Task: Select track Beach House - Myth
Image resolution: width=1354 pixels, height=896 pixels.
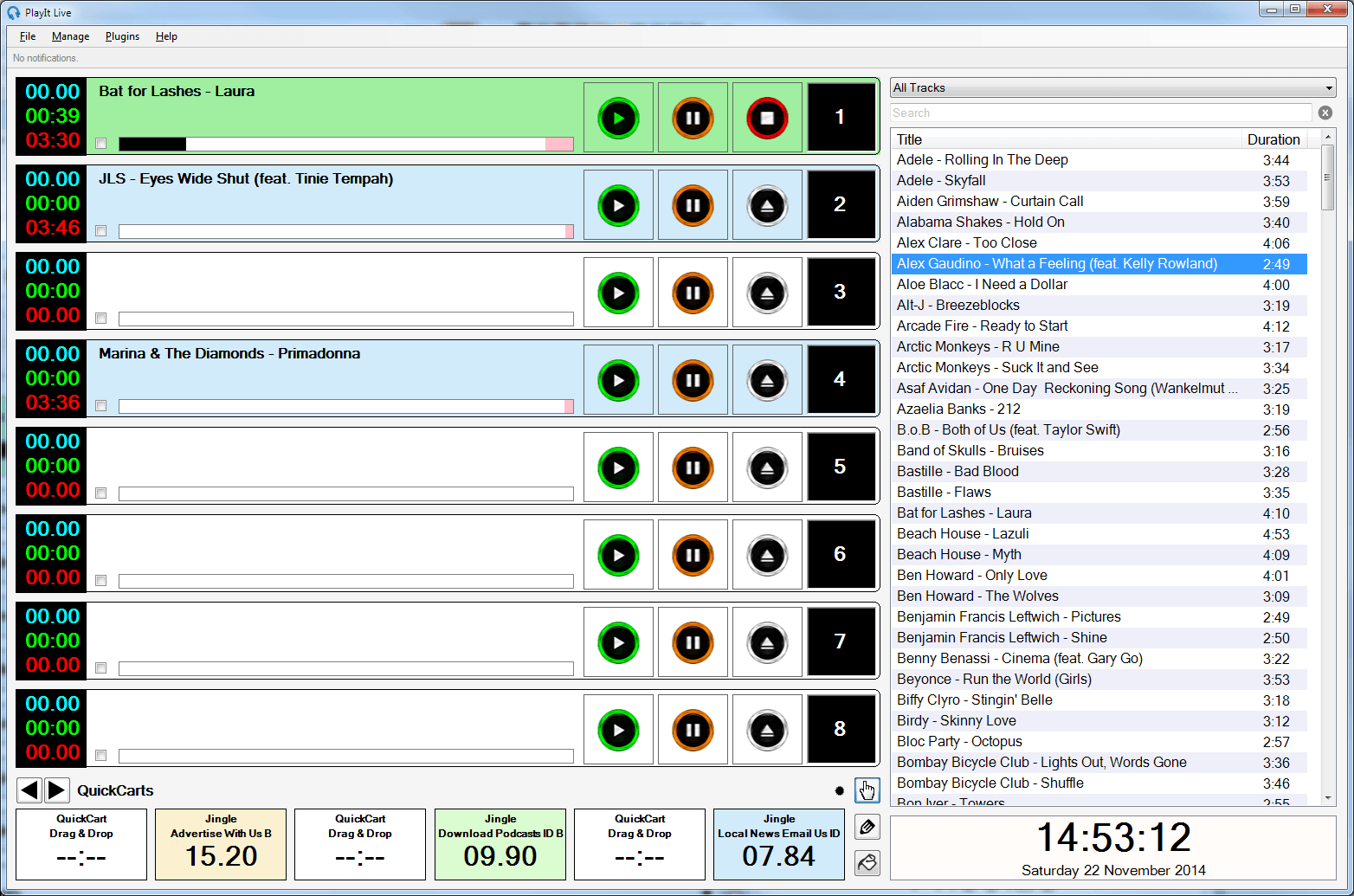Action: coord(1099,554)
